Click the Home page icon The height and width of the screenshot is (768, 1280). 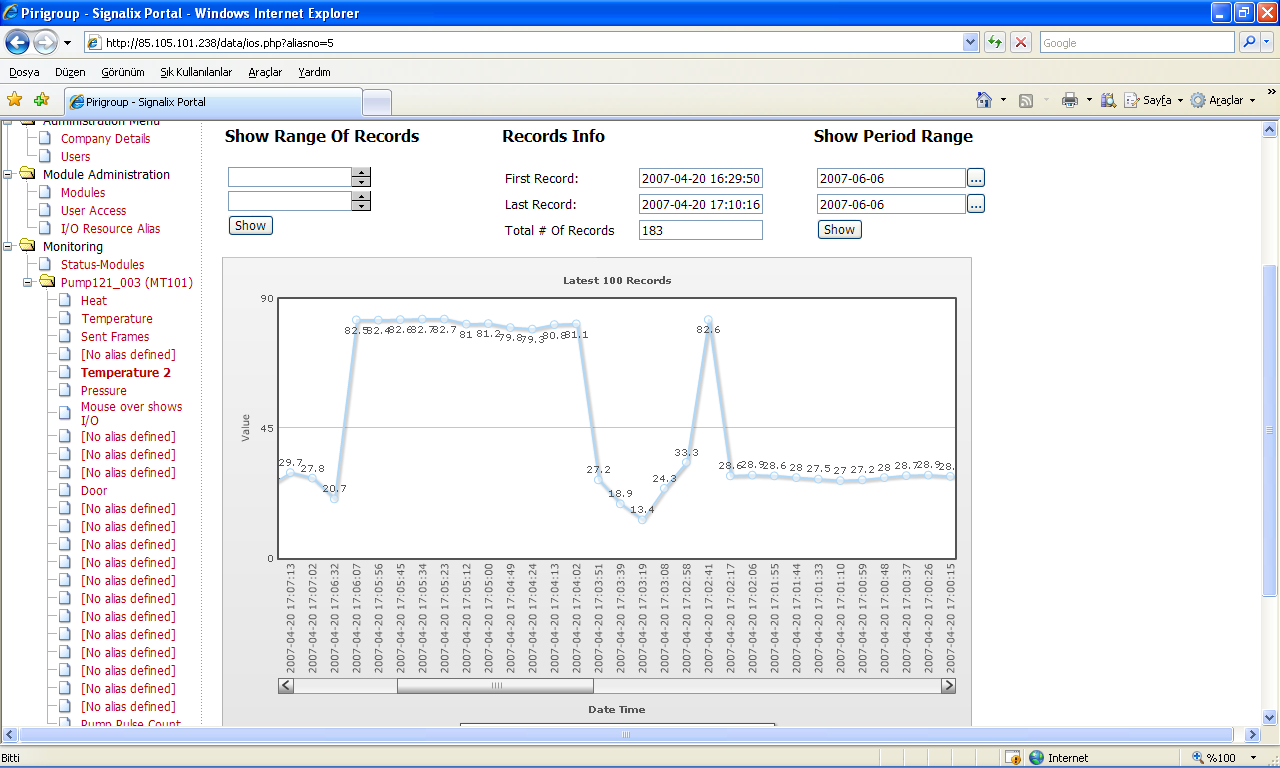tap(984, 100)
